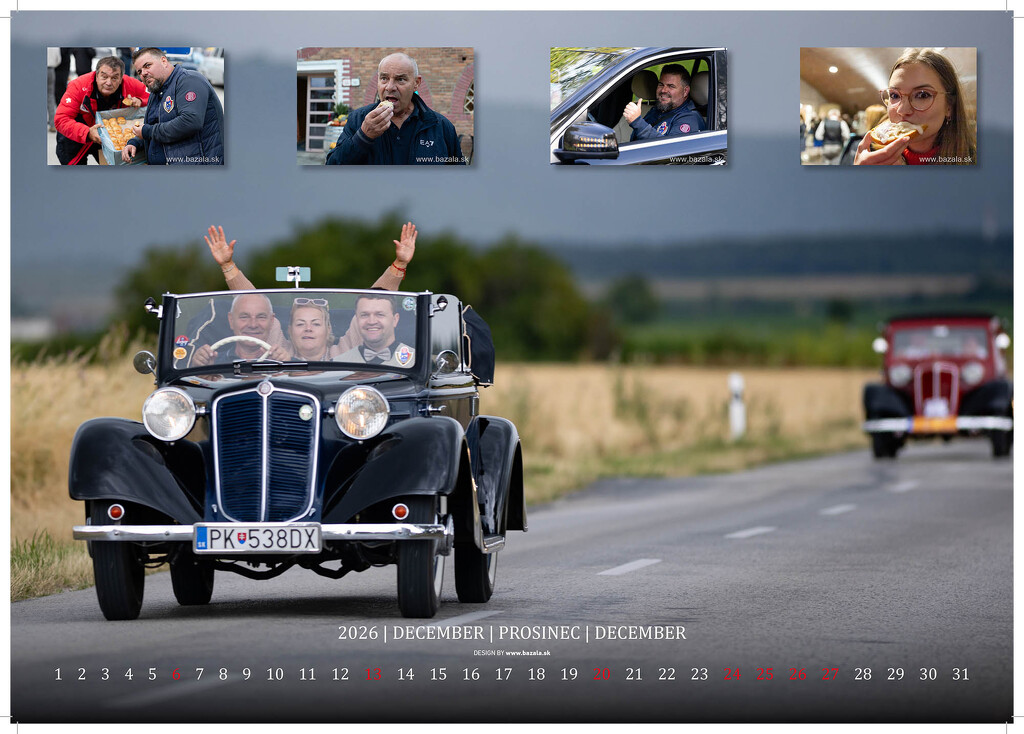The width and height of the screenshot is (1024, 734).
Task: Select date 31 at the row end
Action: click(960, 675)
